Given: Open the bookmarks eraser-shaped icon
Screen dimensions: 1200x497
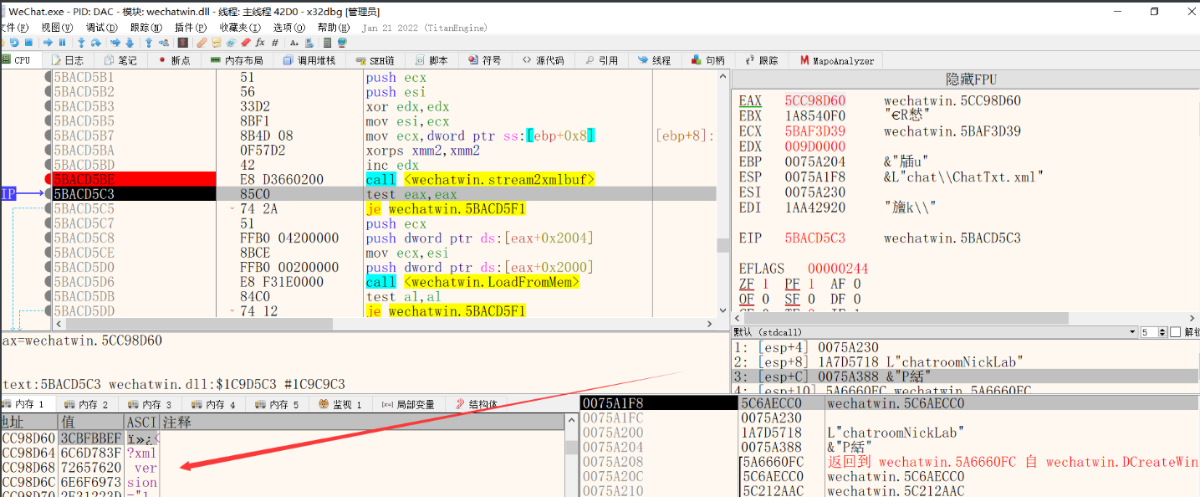Looking at the screenshot, I should (x=245, y=43).
